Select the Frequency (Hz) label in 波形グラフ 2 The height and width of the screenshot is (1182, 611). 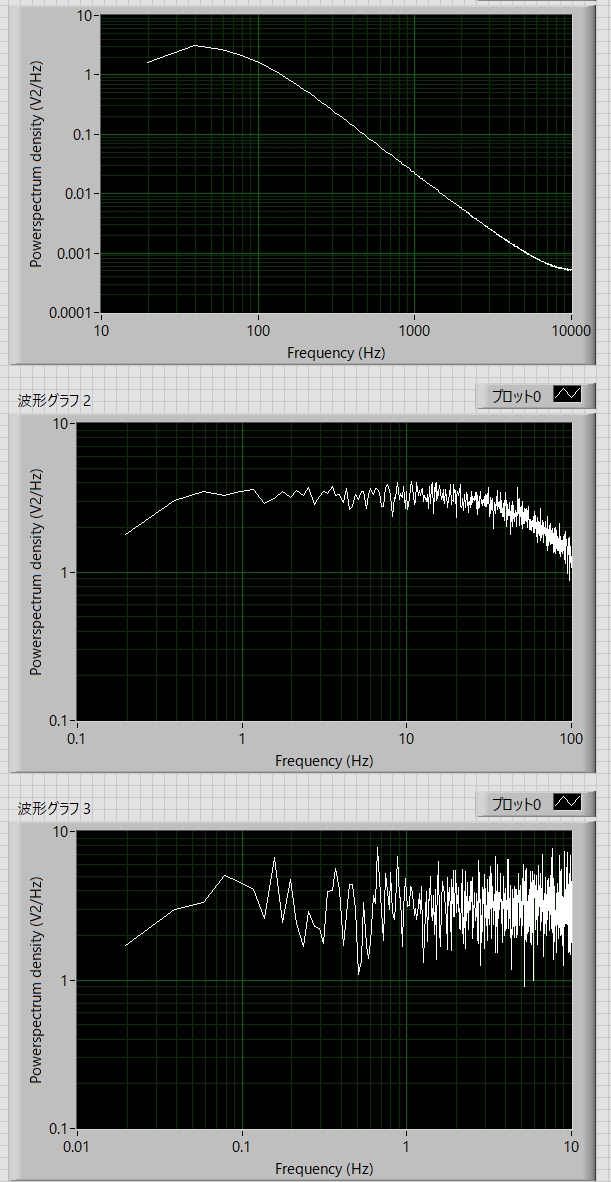[x=324, y=761]
